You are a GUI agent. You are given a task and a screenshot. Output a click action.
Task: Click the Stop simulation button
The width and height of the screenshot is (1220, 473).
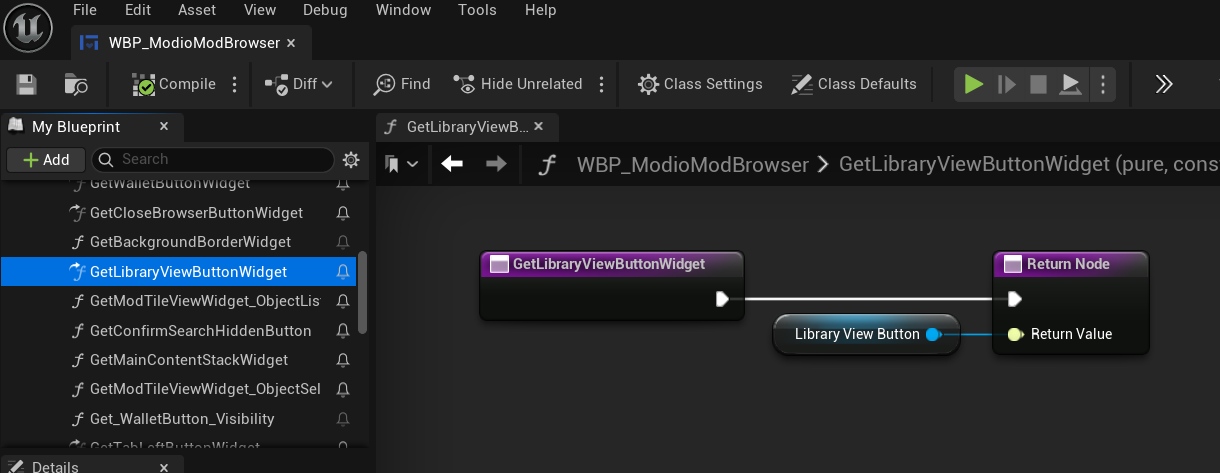(x=1038, y=84)
